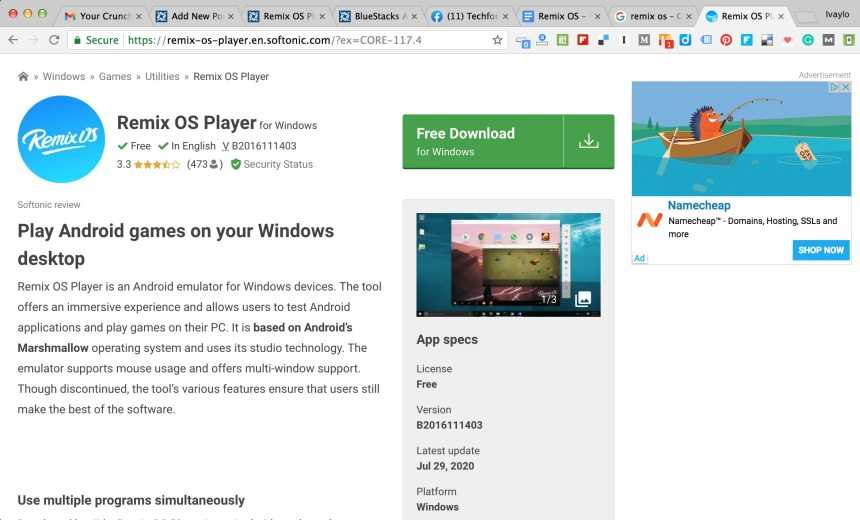Switch to the Add New Post tab
The width and height of the screenshot is (860, 520).
coord(196,16)
